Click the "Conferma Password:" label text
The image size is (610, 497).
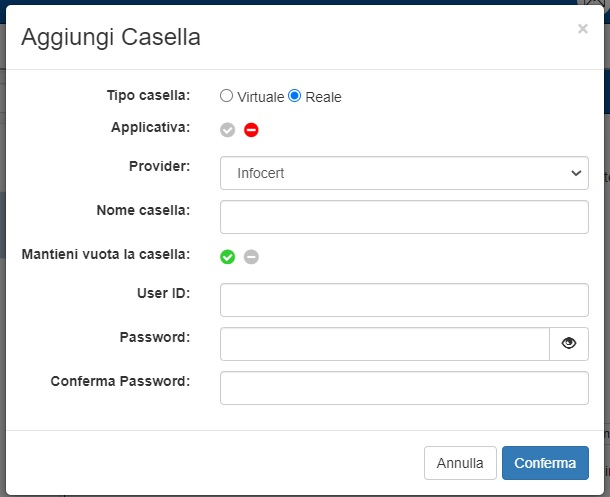click(120, 381)
